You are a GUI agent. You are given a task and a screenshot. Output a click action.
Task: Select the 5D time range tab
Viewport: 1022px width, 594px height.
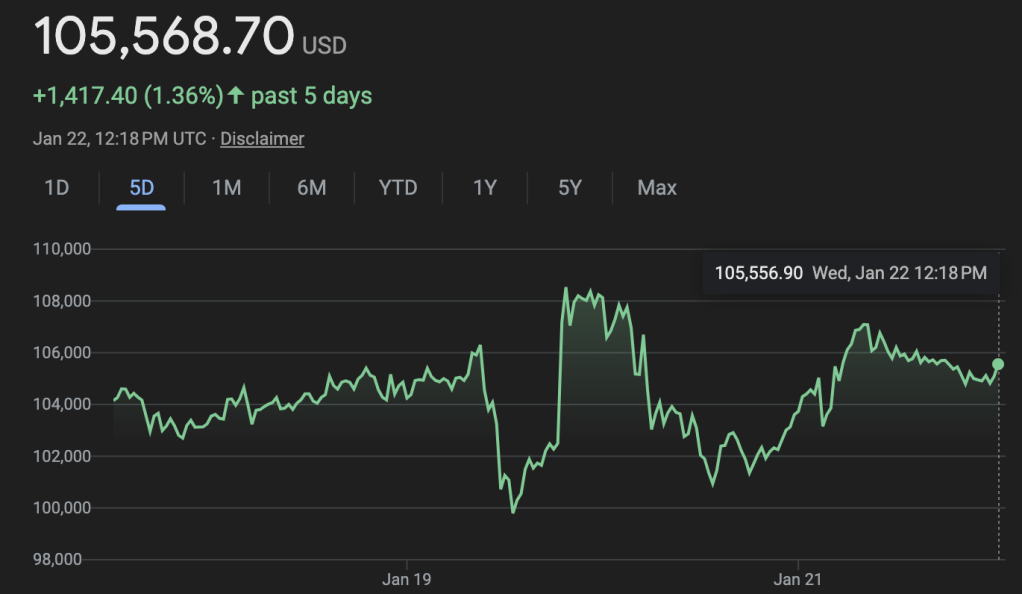click(x=141, y=187)
